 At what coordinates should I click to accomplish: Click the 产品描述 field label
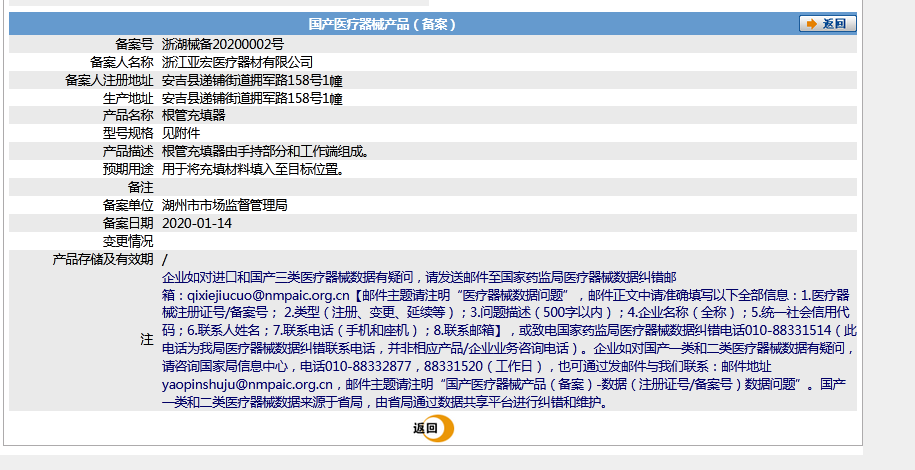(128, 152)
